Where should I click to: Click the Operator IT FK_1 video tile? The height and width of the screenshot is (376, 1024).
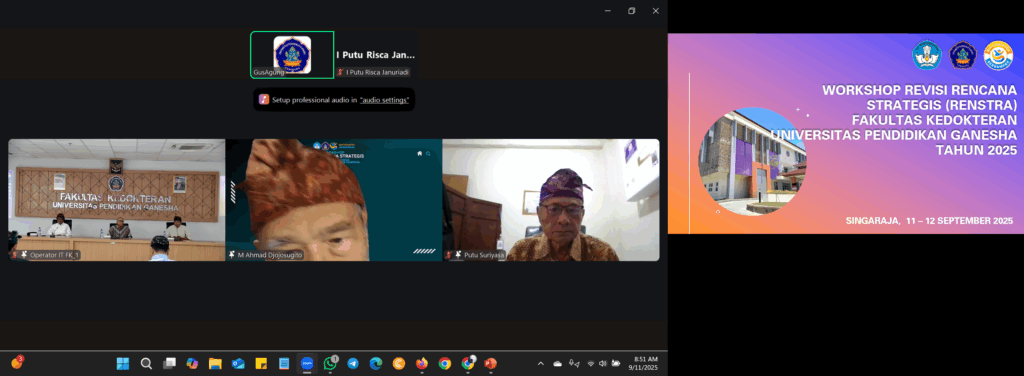[x=116, y=200]
